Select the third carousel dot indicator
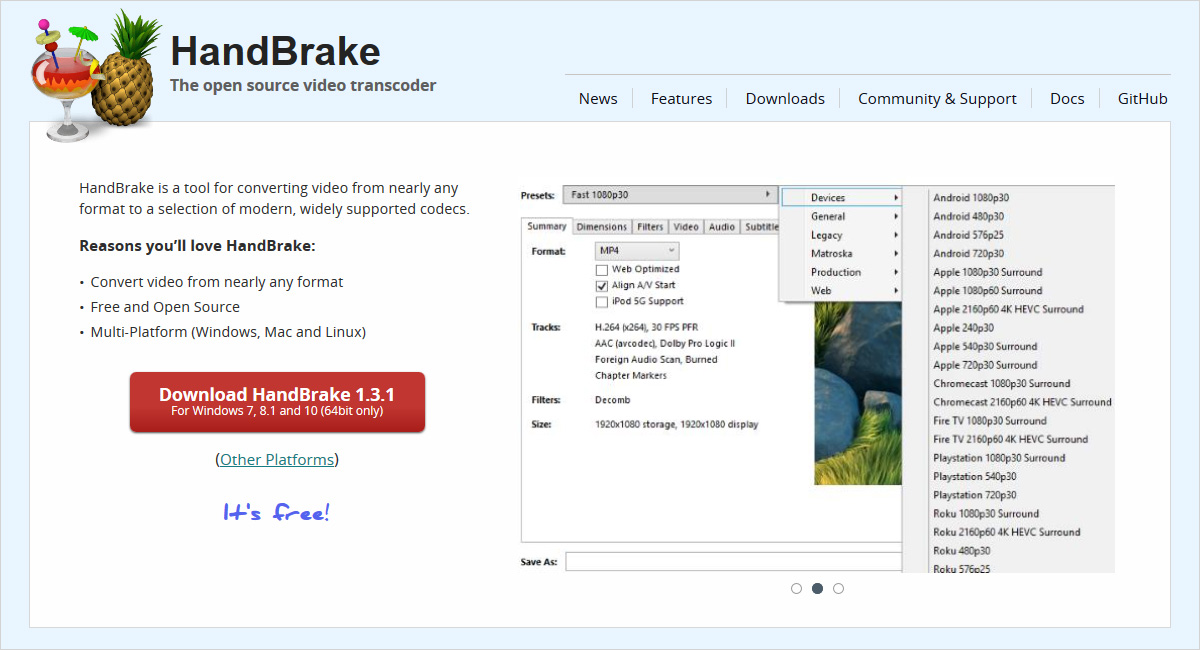1200x650 pixels. 838,589
